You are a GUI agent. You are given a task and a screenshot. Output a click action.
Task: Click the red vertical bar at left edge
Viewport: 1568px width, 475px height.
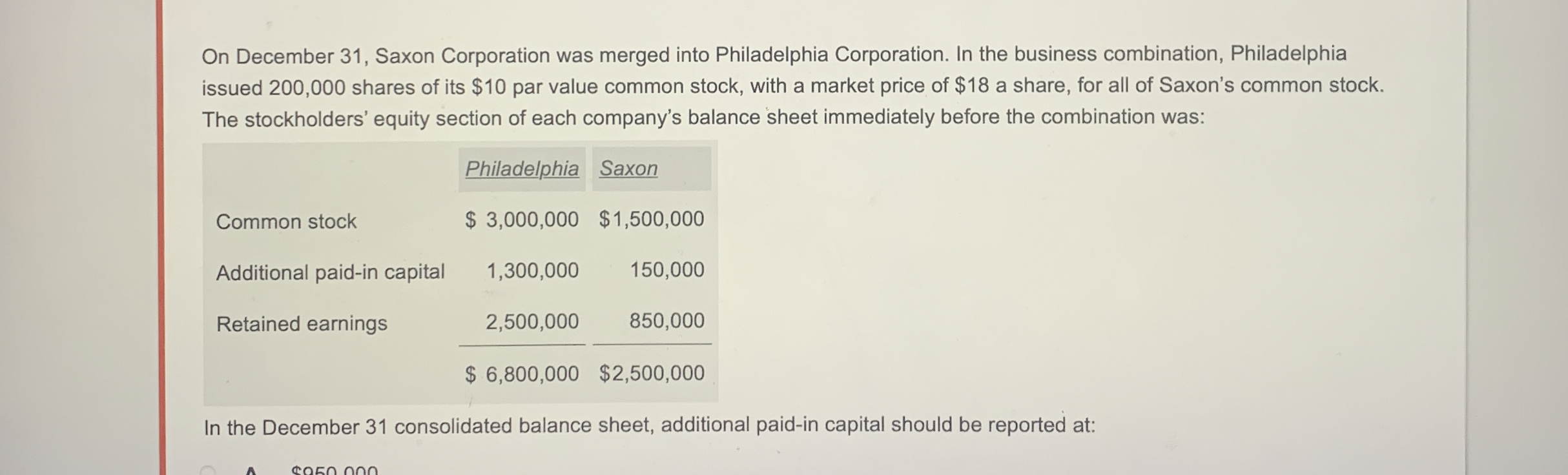[x=161, y=237]
